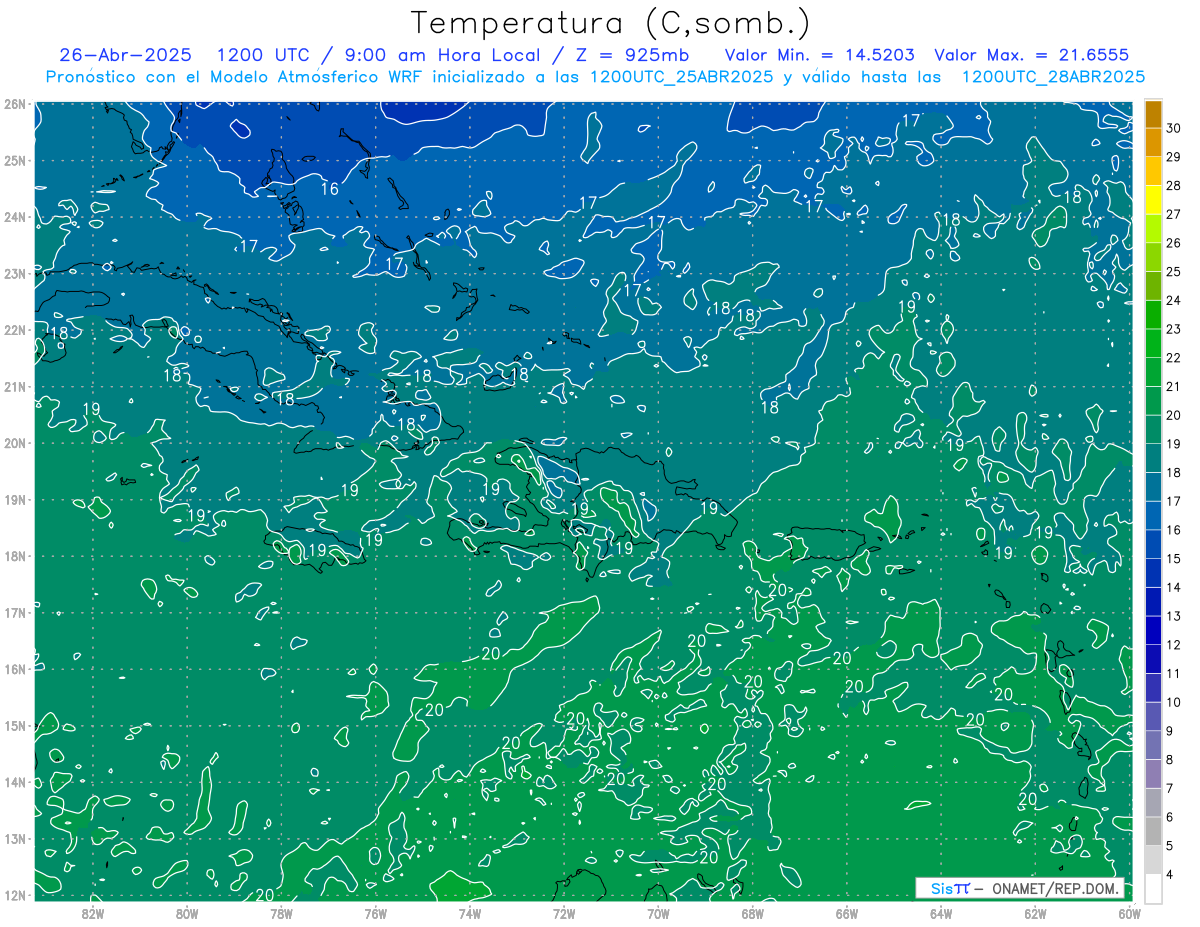The height and width of the screenshot is (927, 1200).
Task: Click the "ONAMET/REP.DOM." credit label
Action: (1056, 888)
